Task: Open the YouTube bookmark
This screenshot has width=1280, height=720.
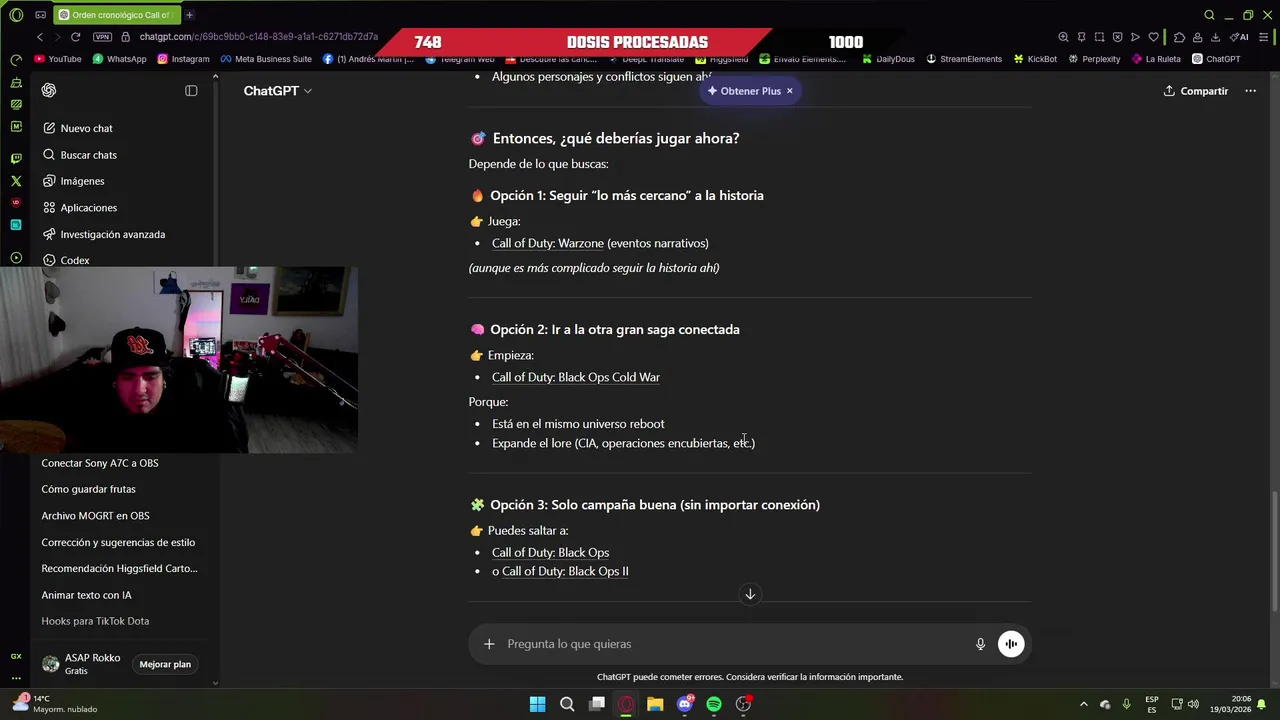Action: [x=58, y=59]
